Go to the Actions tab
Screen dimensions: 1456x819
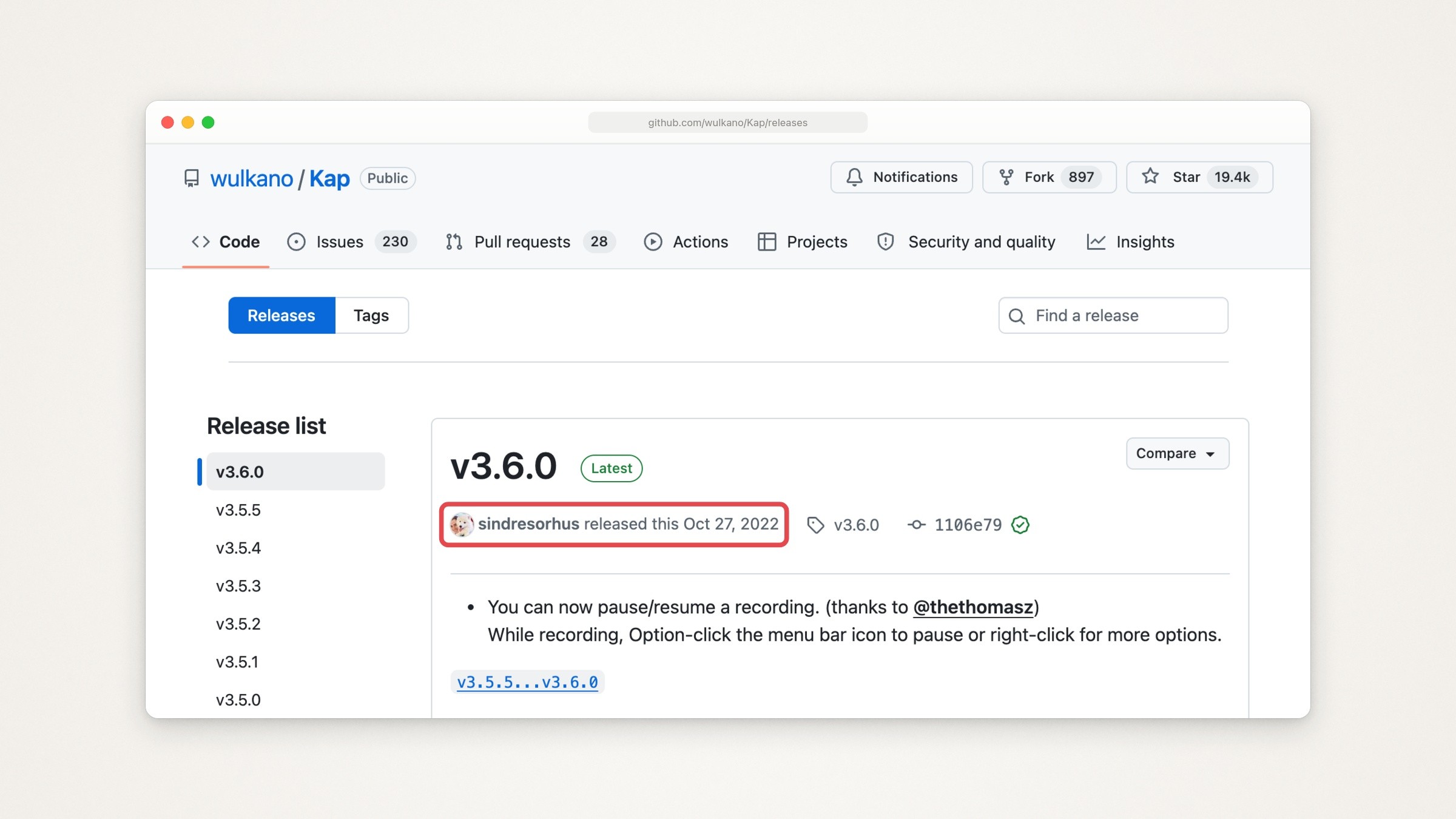point(686,242)
